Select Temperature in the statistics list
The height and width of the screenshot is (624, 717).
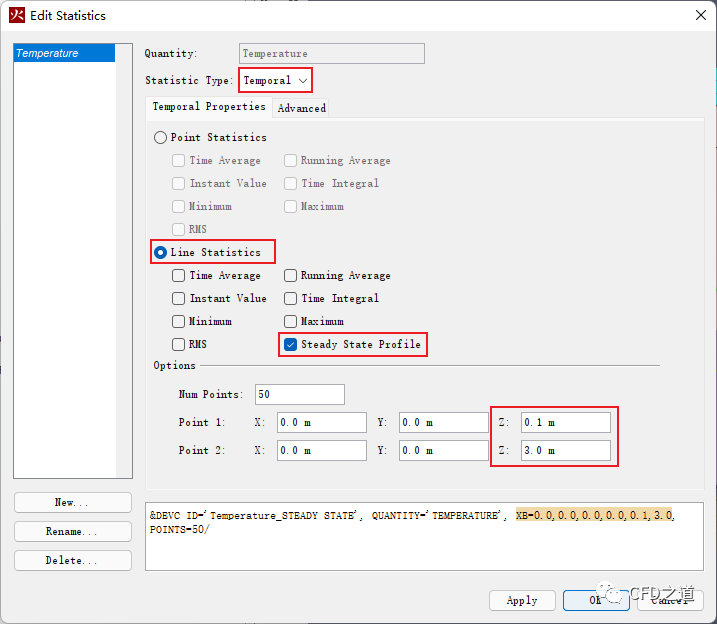(64, 53)
